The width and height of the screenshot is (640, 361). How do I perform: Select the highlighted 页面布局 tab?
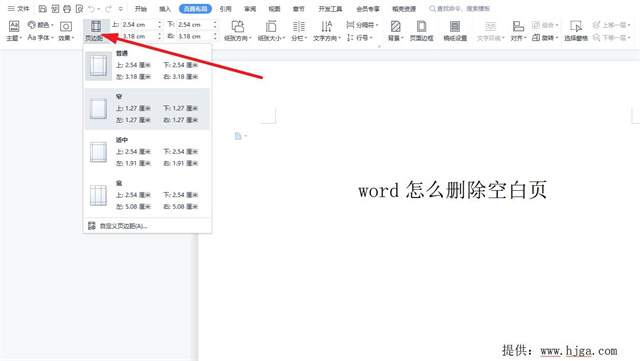pyautogui.click(x=196, y=9)
